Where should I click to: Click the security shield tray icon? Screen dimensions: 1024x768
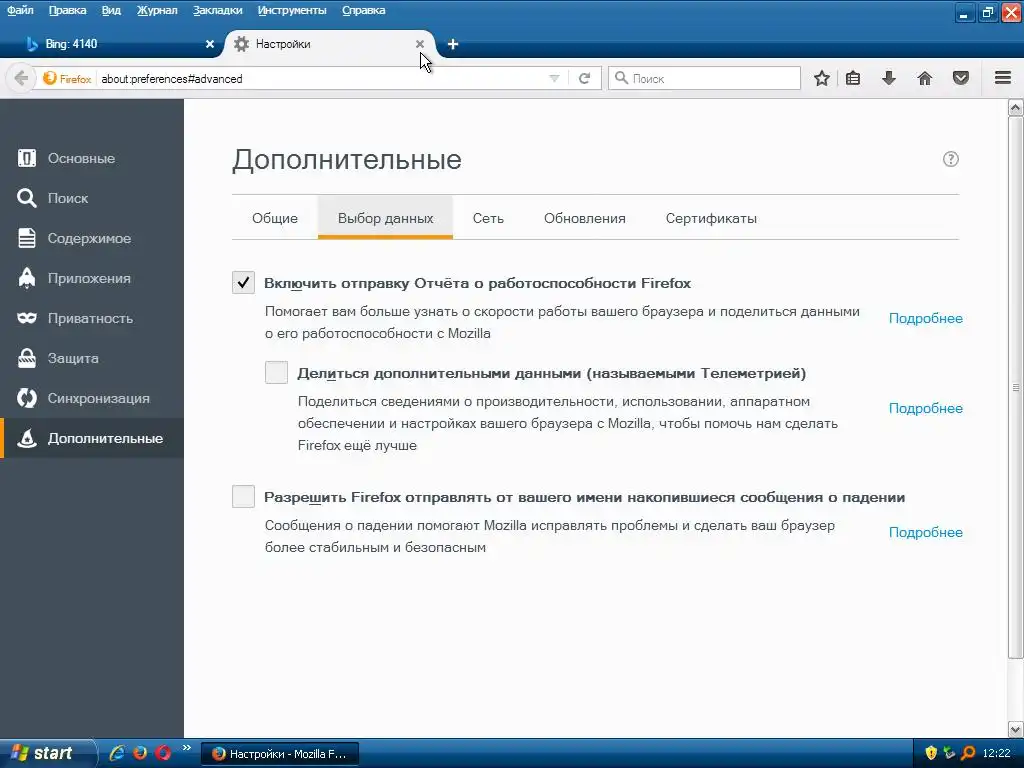click(x=931, y=753)
